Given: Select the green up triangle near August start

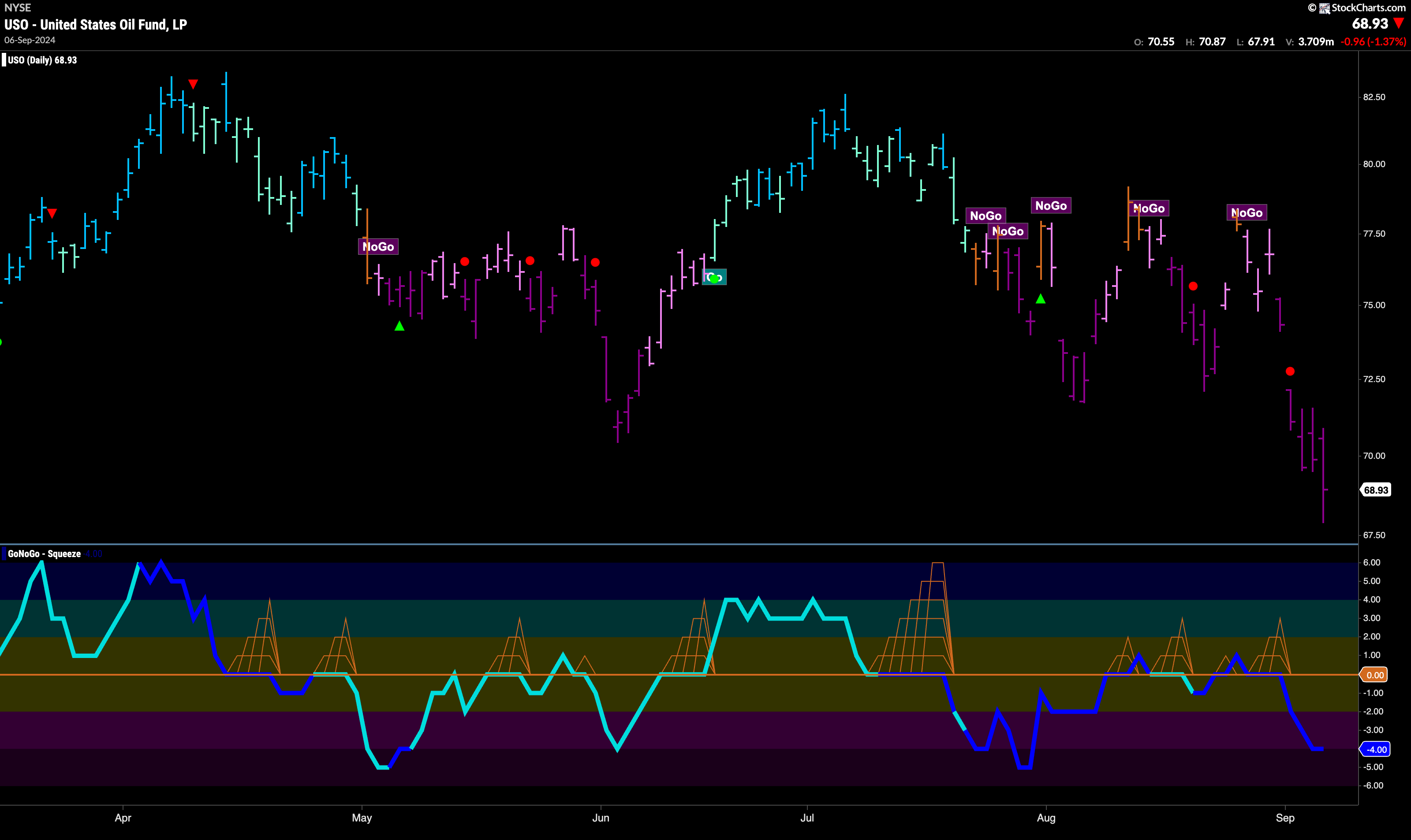Looking at the screenshot, I should [1041, 298].
